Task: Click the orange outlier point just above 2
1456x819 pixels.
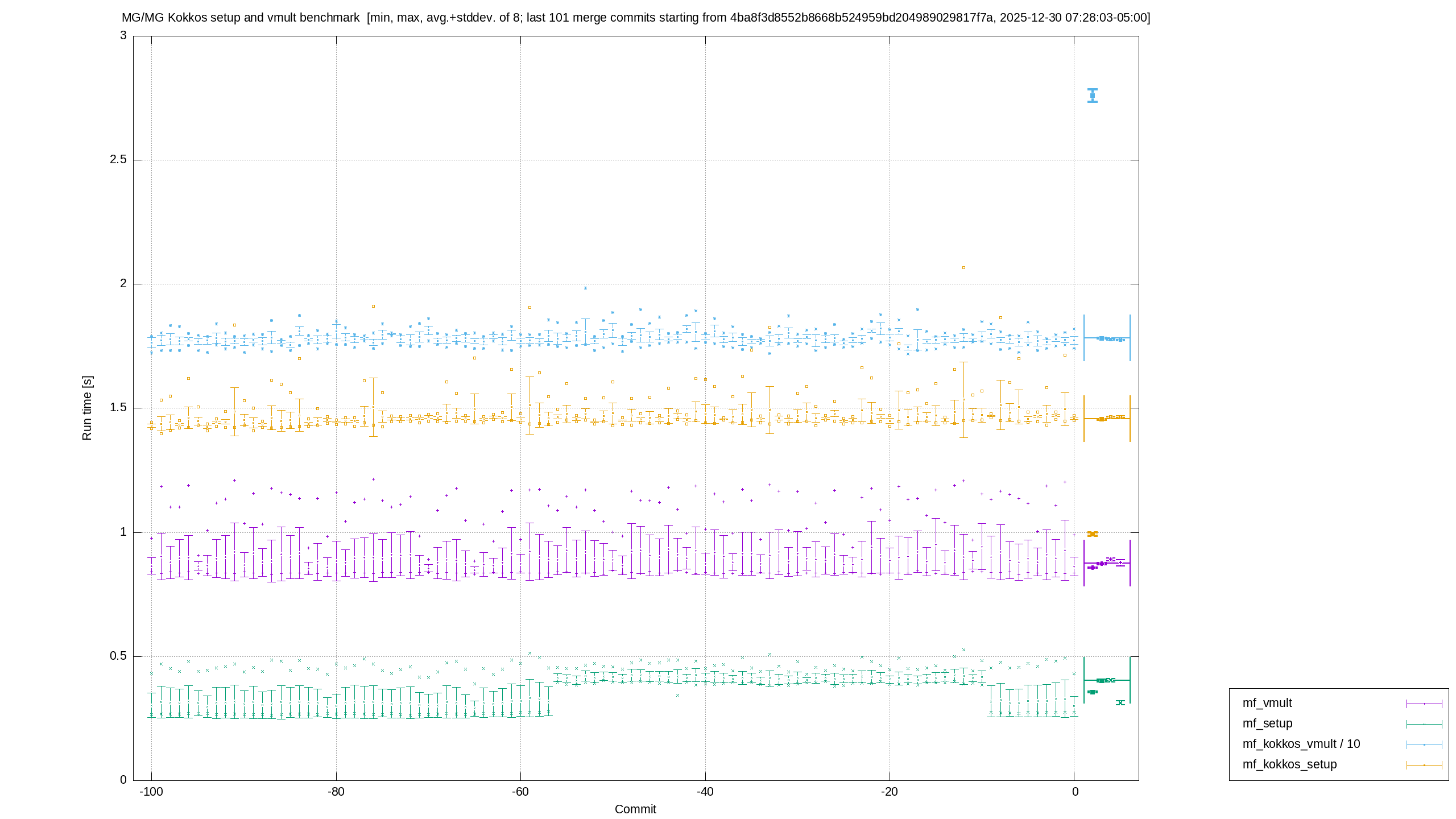Action: 963,267
